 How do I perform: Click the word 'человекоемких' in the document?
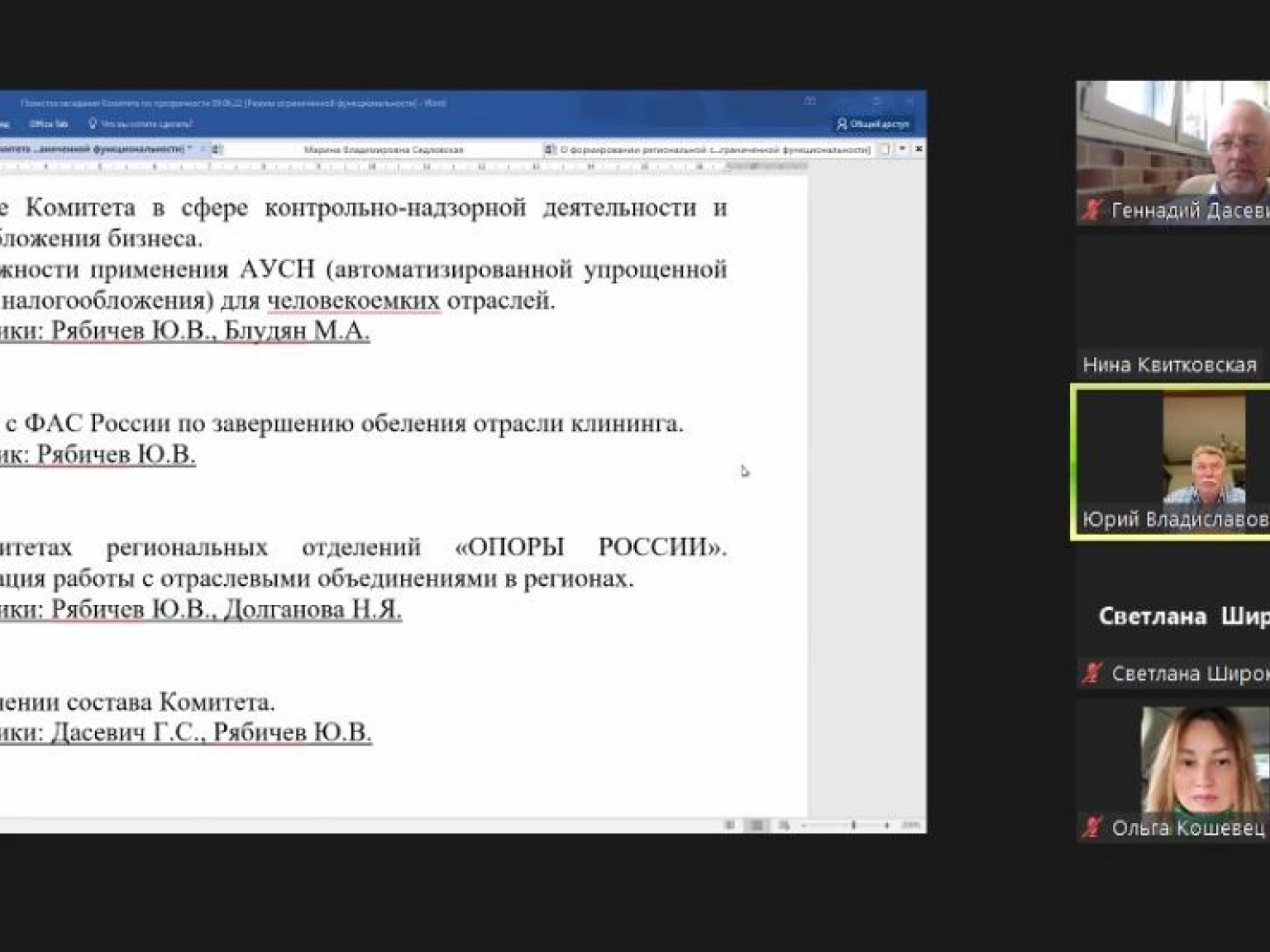coord(353,300)
